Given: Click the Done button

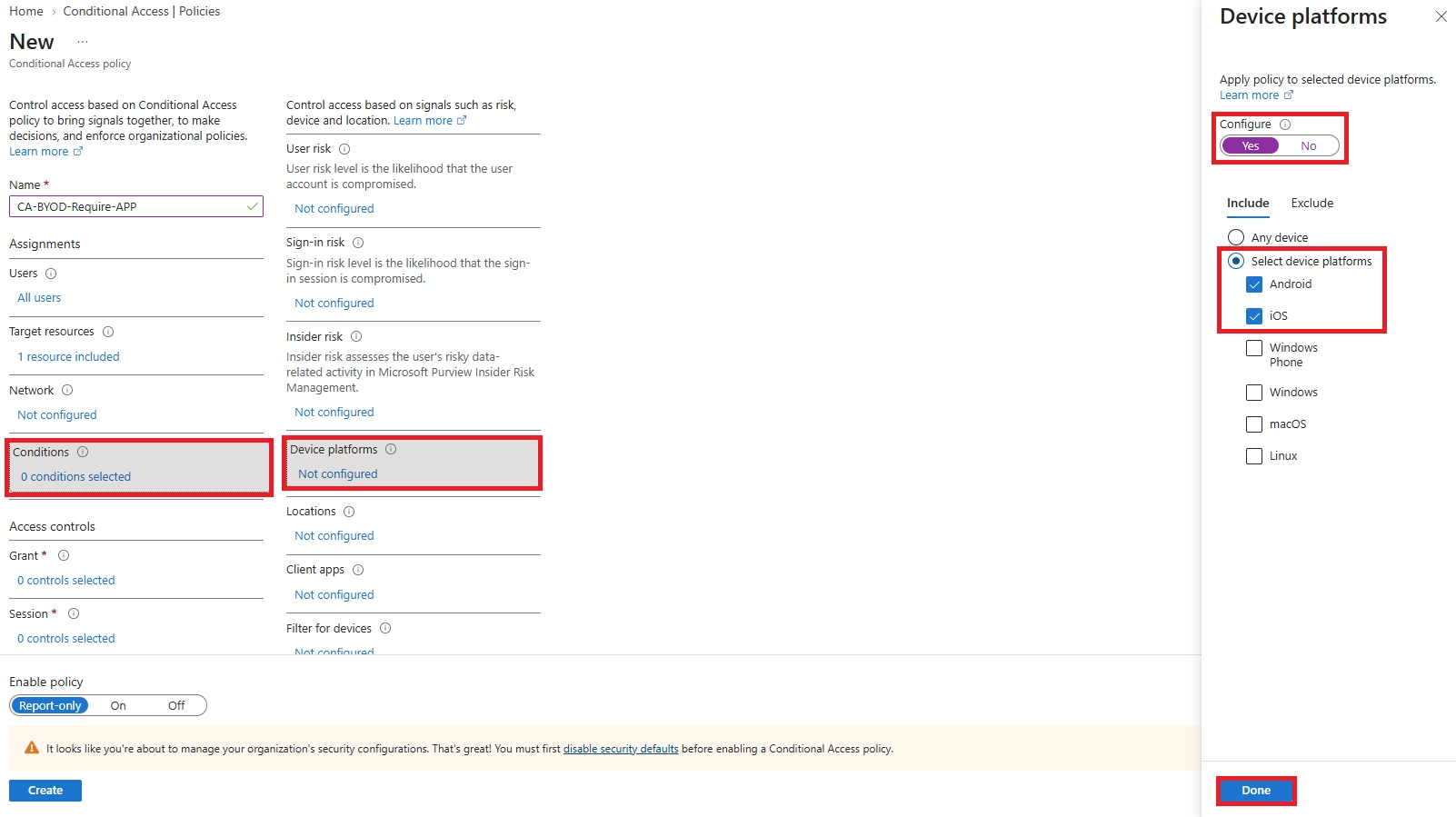Looking at the screenshot, I should (x=1256, y=791).
